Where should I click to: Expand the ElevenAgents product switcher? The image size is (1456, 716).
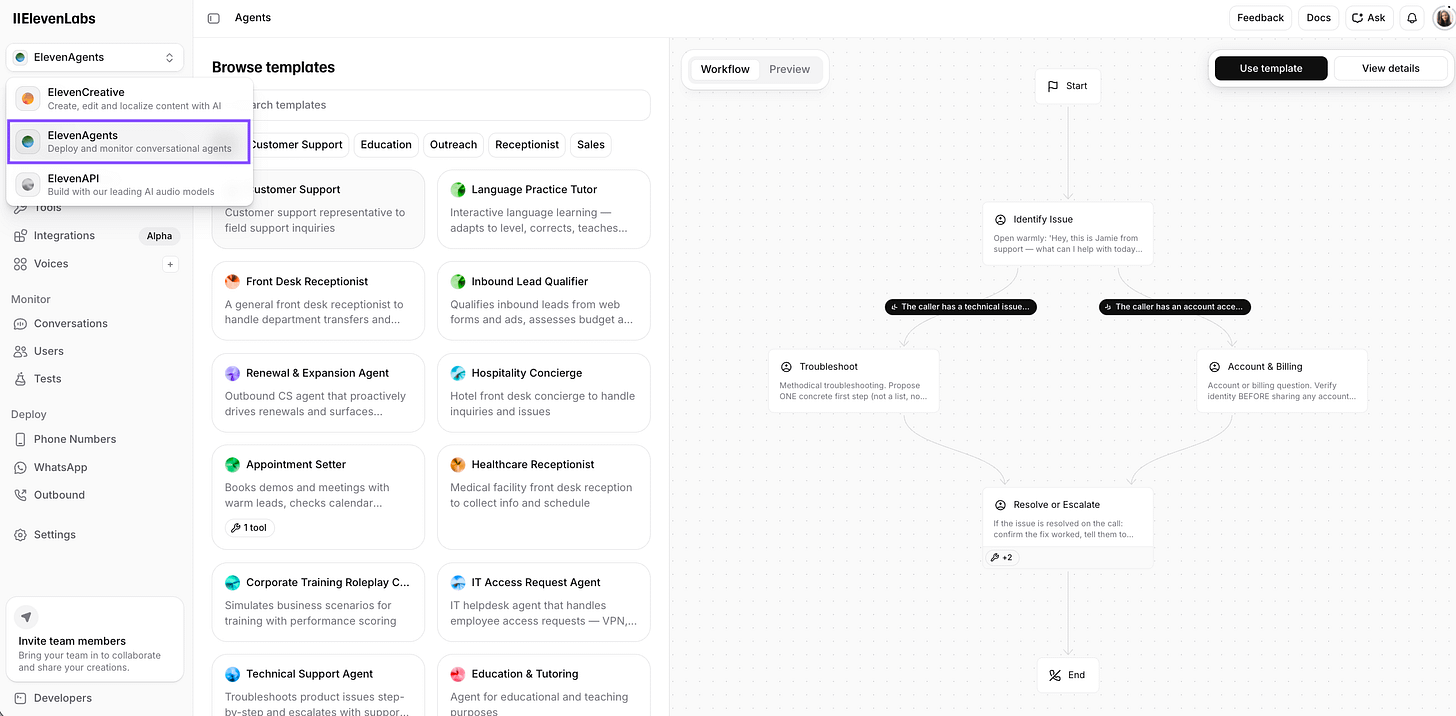(x=95, y=58)
